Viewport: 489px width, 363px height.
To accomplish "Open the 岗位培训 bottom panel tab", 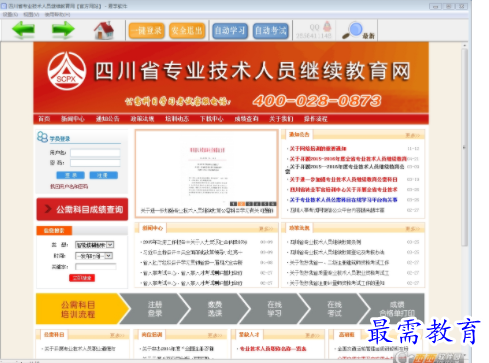I will tap(152, 334).
